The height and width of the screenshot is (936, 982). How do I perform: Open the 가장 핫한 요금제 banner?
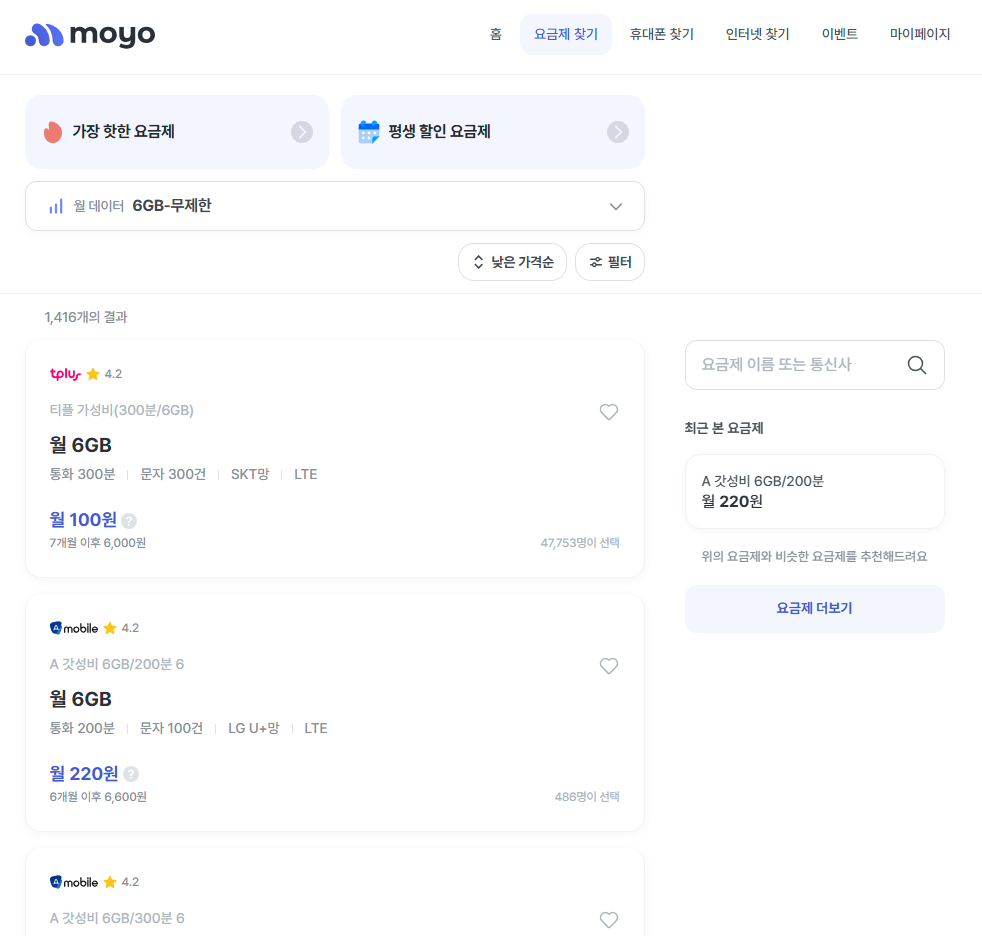click(x=177, y=131)
